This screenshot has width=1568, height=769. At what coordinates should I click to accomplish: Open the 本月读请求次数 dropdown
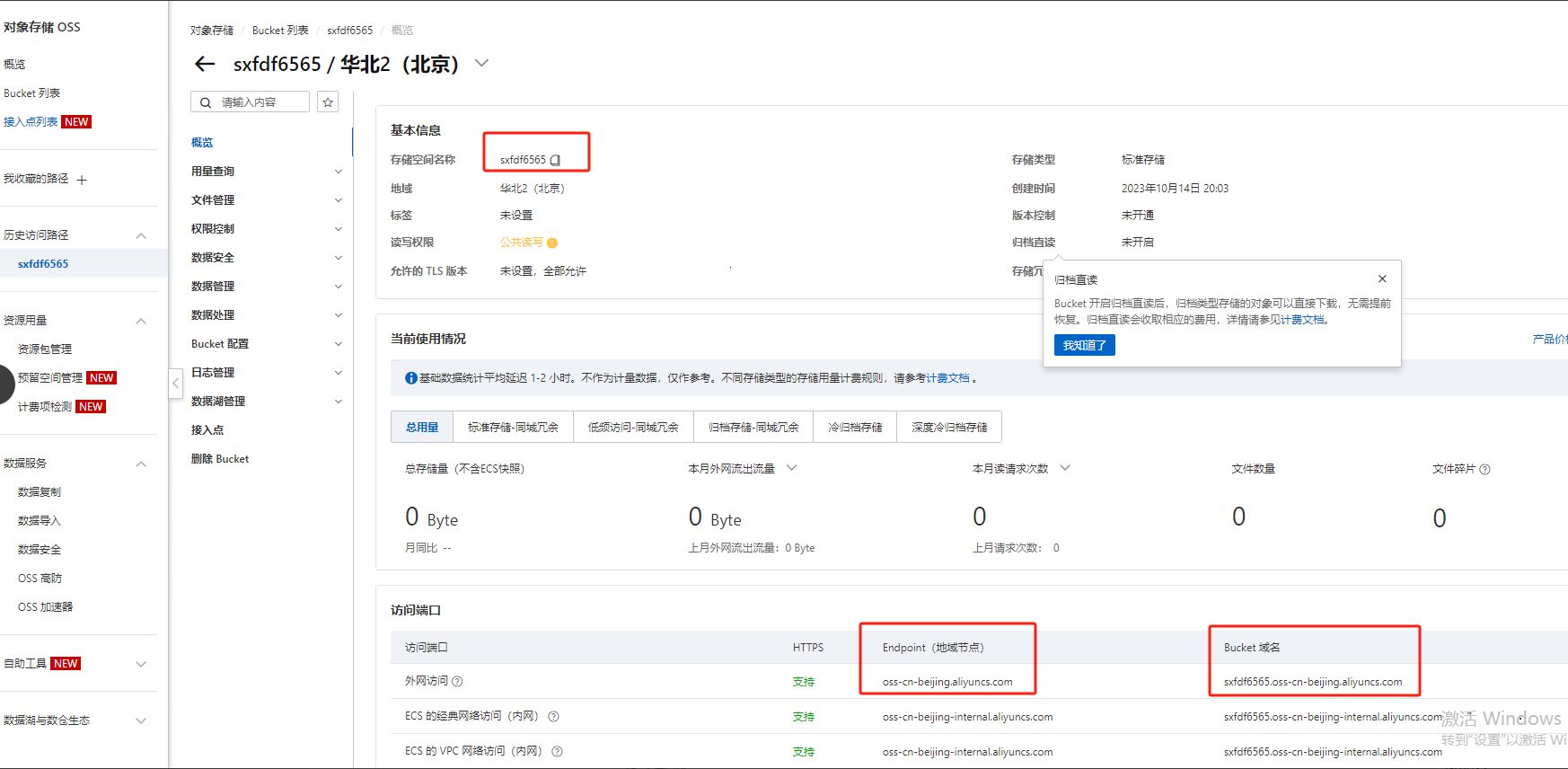pyautogui.click(x=1065, y=468)
